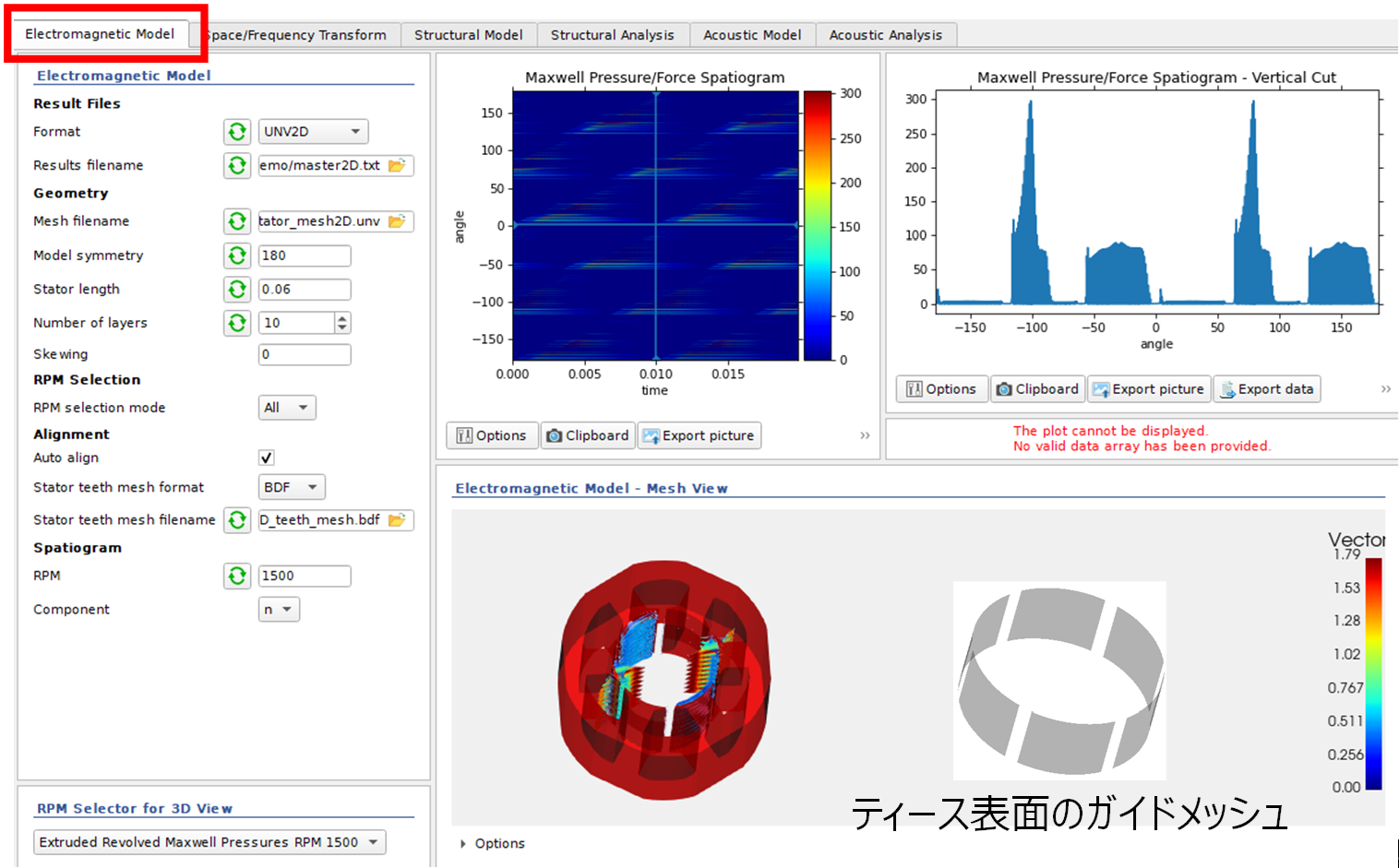Open Stator teeth mesh format dropdown
The width and height of the screenshot is (1399, 868).
[x=291, y=487]
